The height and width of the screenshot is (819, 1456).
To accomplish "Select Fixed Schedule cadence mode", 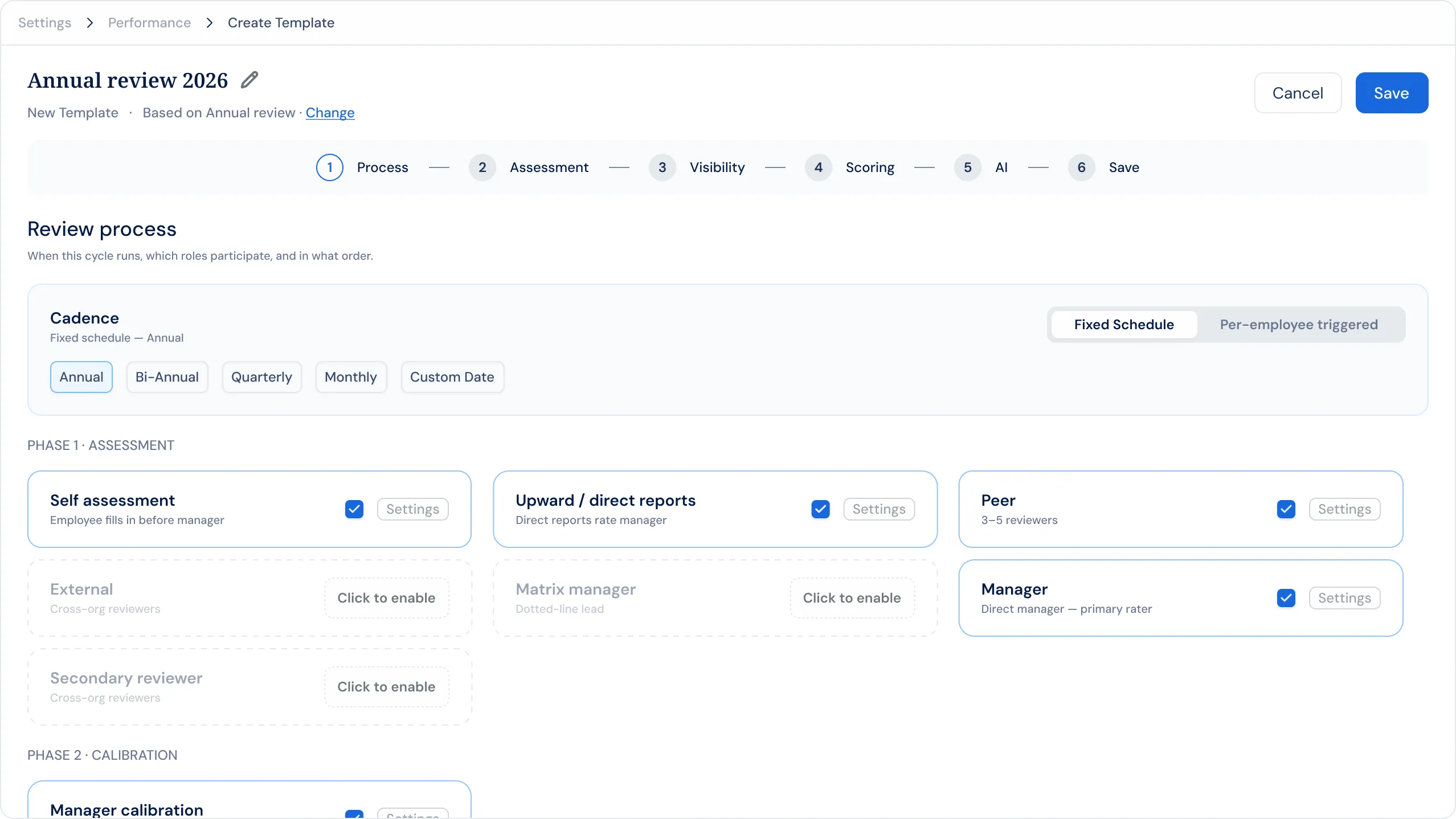I will pos(1124,325).
